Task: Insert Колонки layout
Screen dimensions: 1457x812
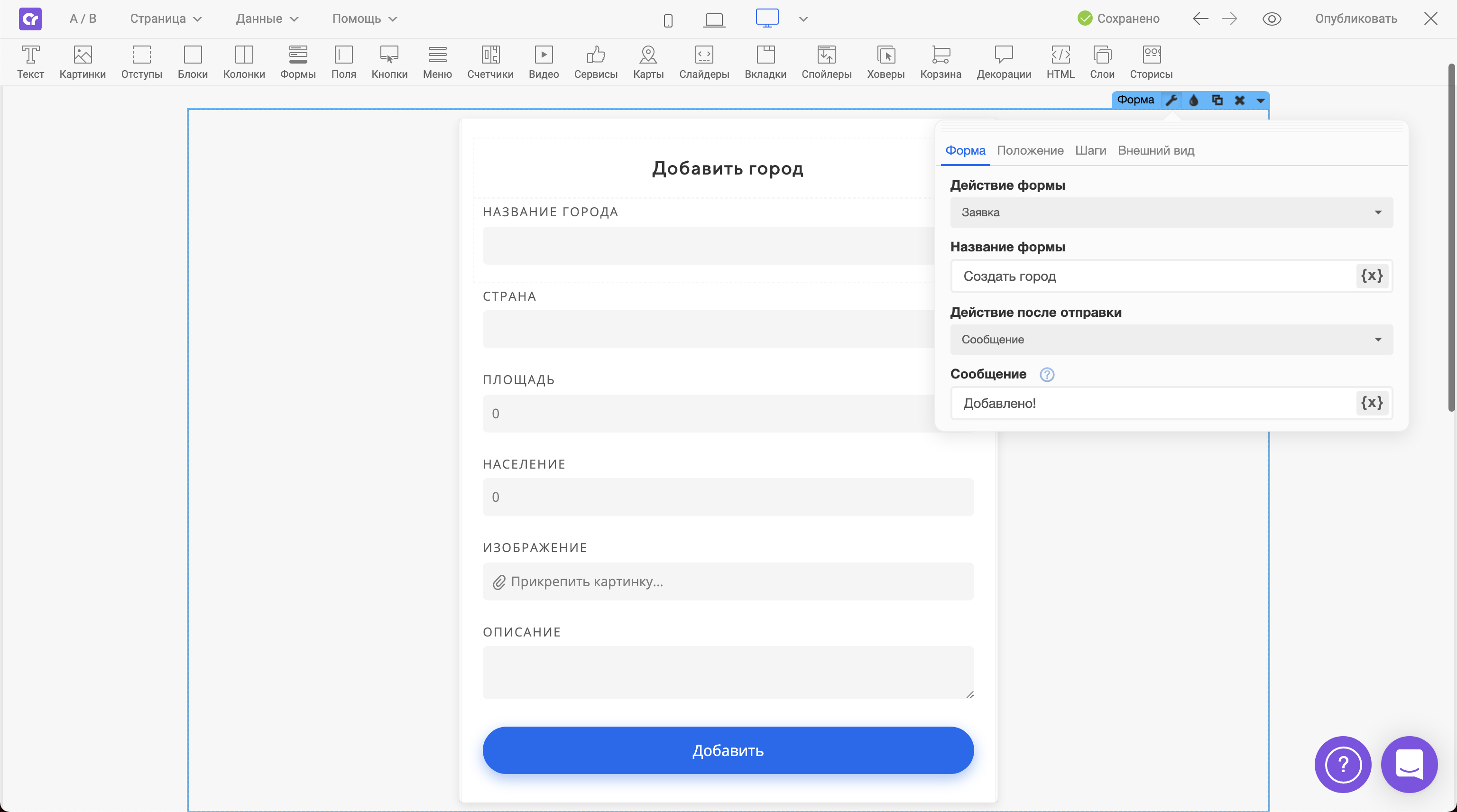Action: 244,62
